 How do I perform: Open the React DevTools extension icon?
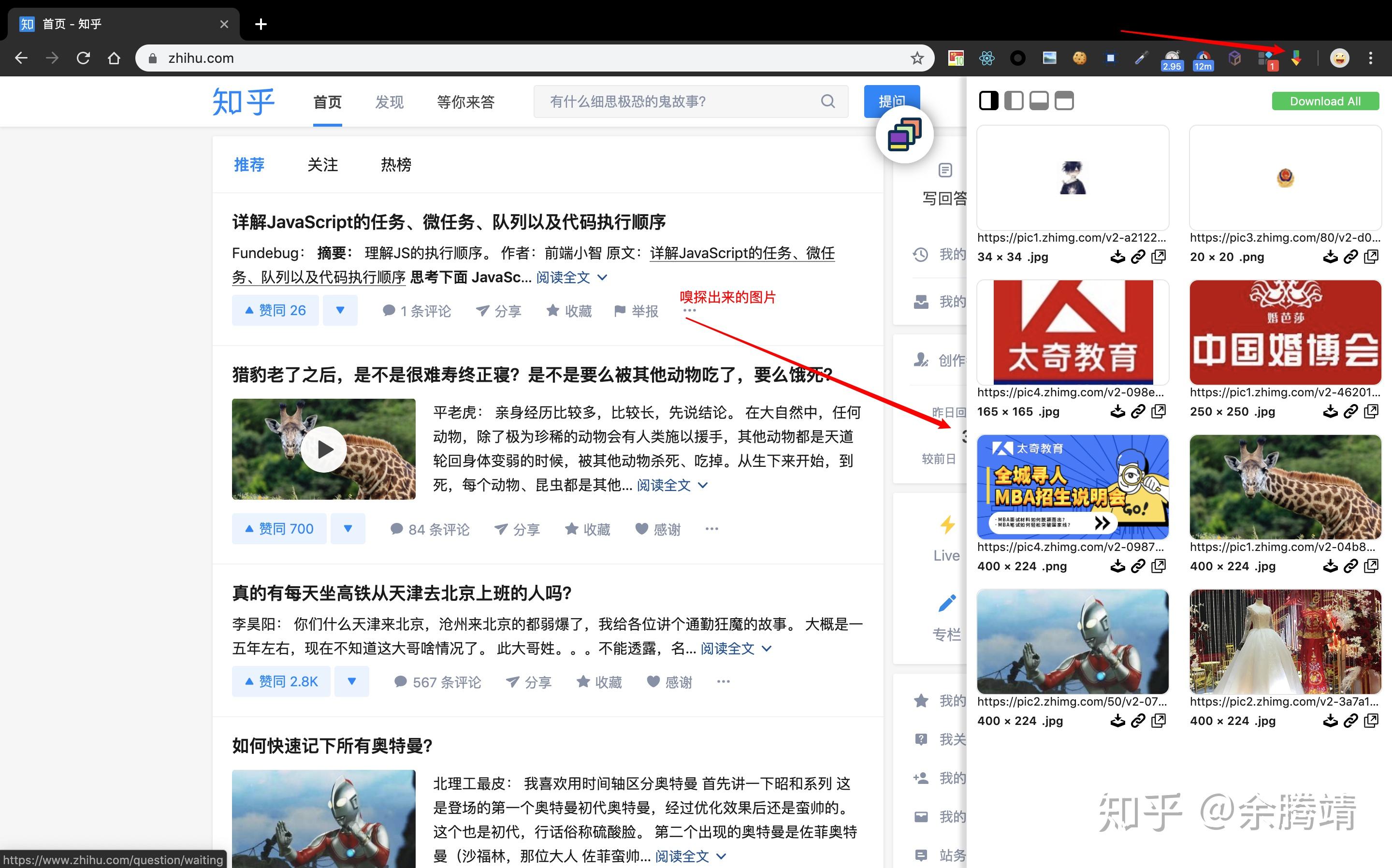coord(987,58)
